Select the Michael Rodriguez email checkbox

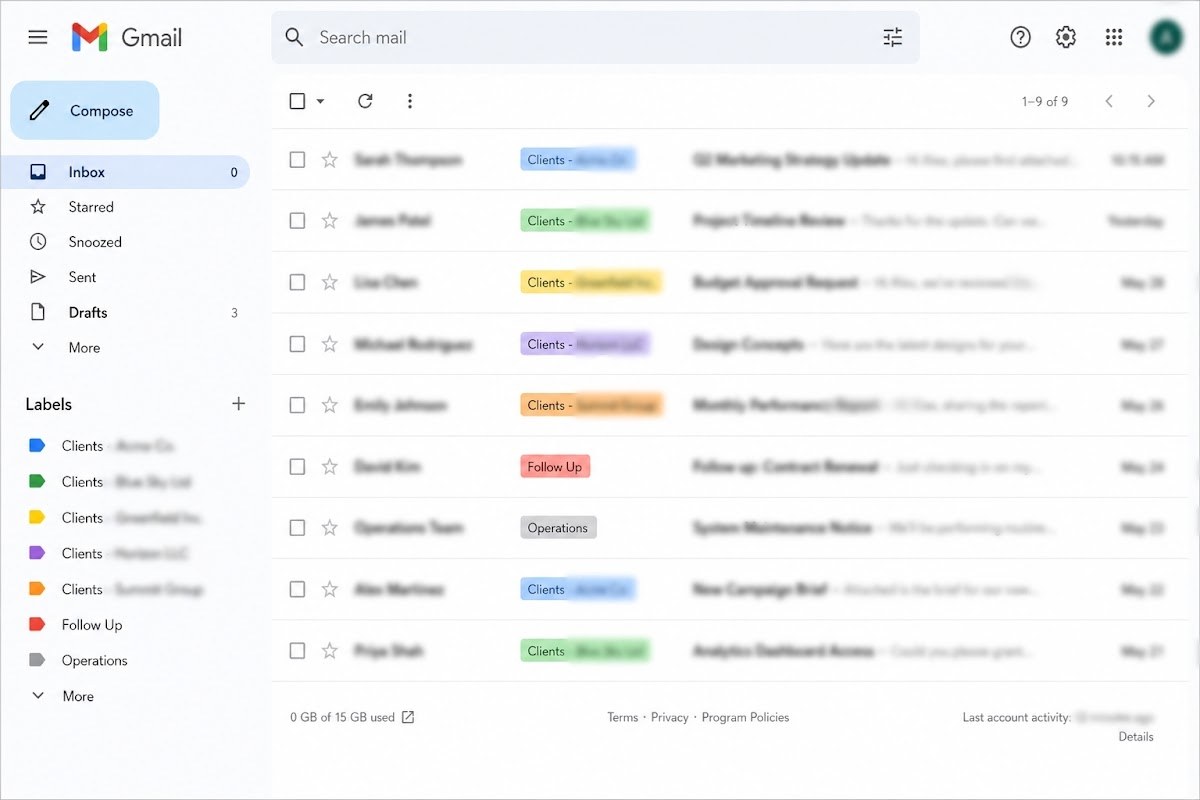click(297, 344)
